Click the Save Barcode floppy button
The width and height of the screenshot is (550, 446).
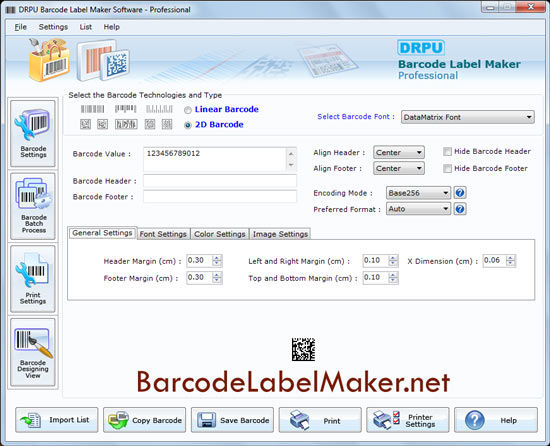[232, 420]
